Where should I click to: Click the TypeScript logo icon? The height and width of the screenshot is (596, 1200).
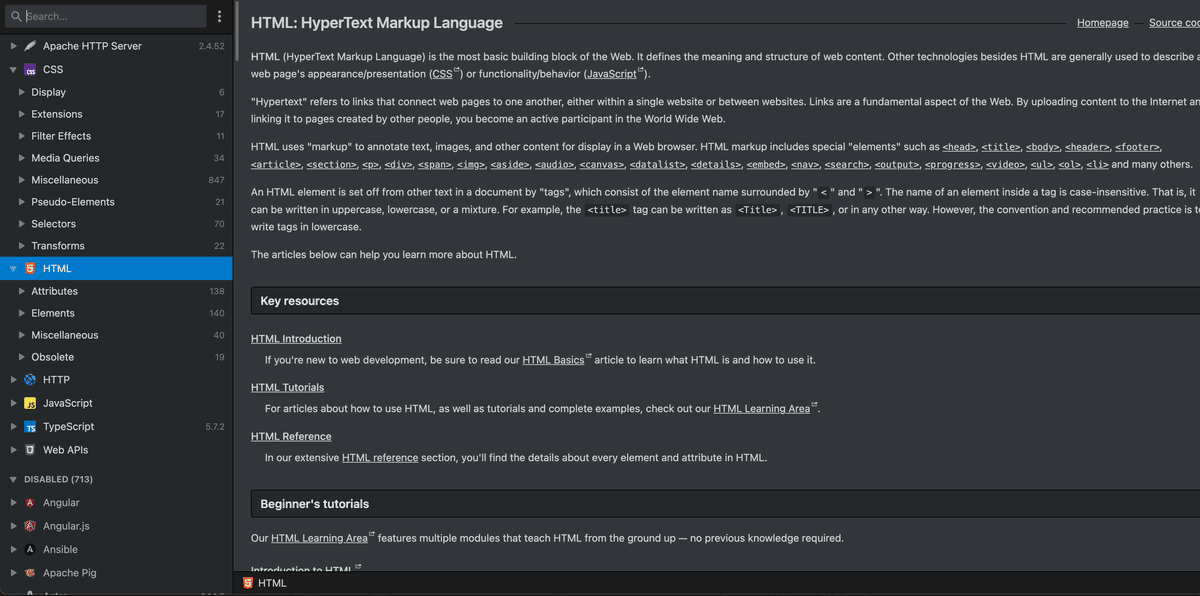[x=31, y=427]
